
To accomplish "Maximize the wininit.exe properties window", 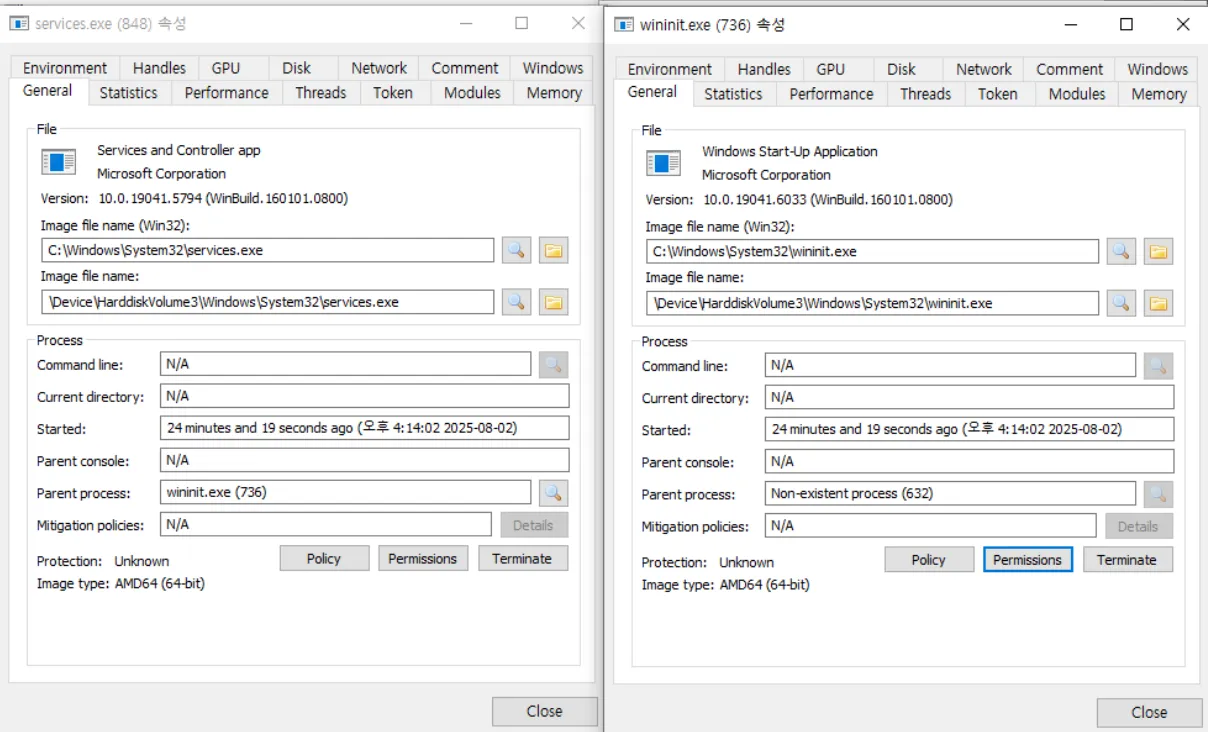I will pos(1127,25).
